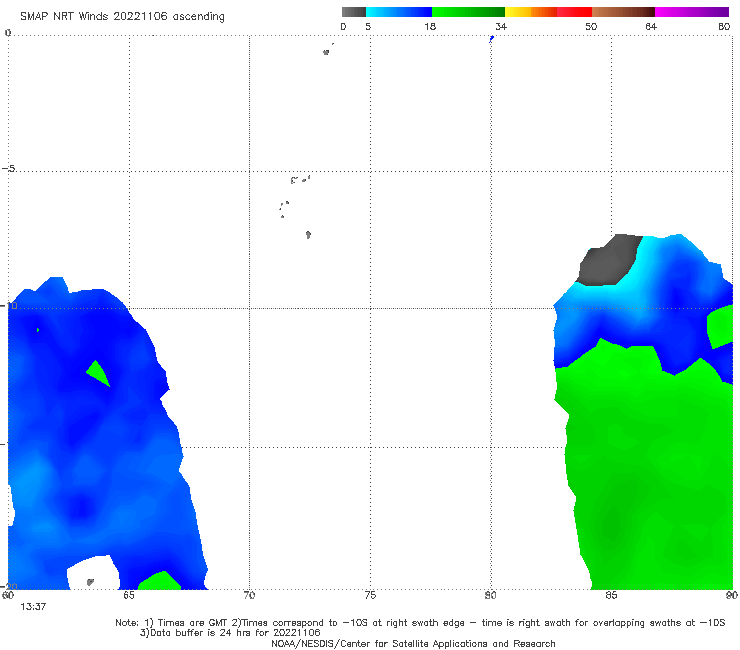Click the color bar label '50'
The height and width of the screenshot is (650, 740).
click(x=591, y=26)
